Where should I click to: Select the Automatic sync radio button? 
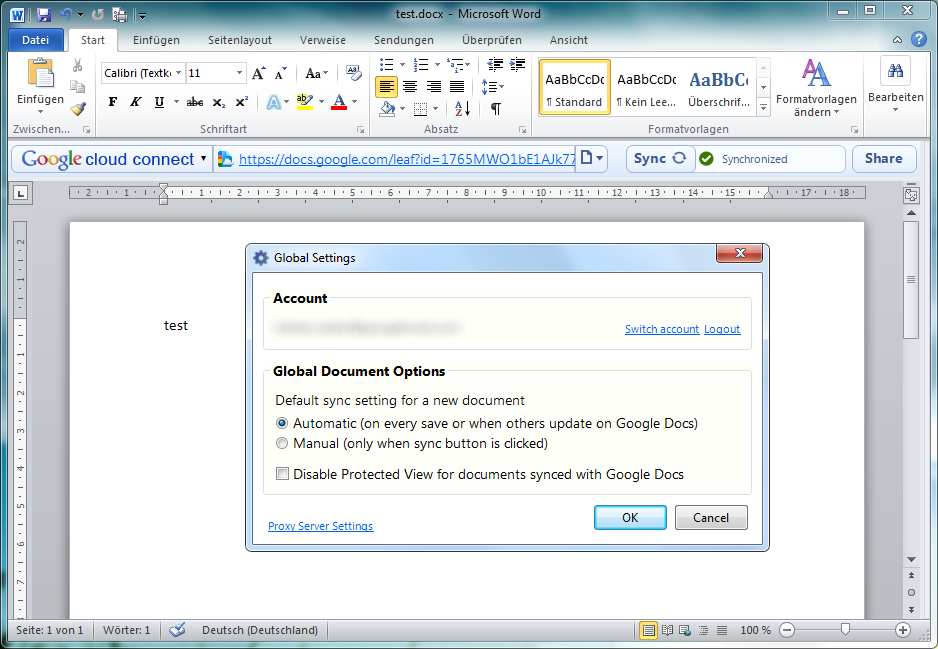282,423
